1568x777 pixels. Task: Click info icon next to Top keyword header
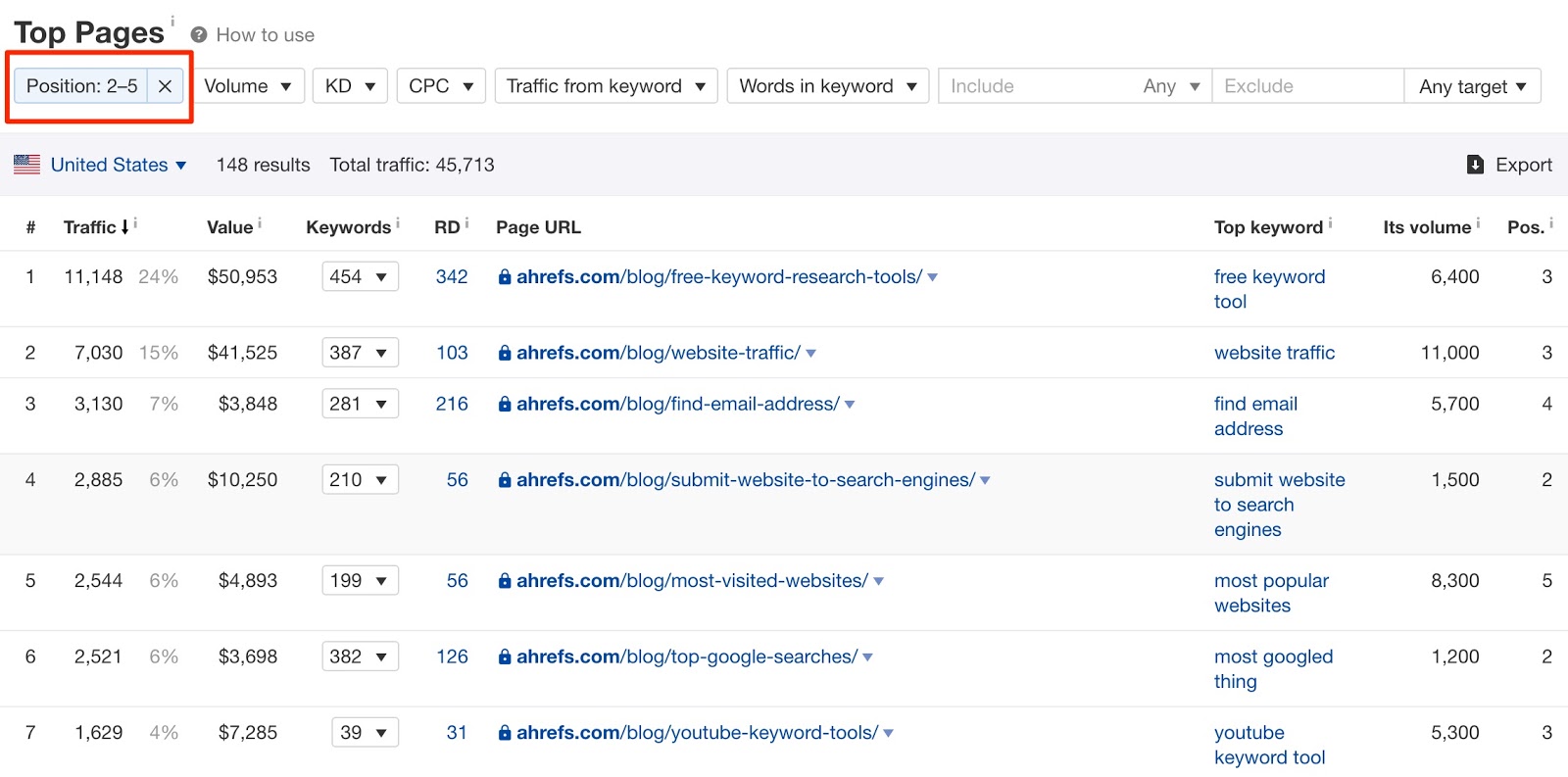[1330, 222]
